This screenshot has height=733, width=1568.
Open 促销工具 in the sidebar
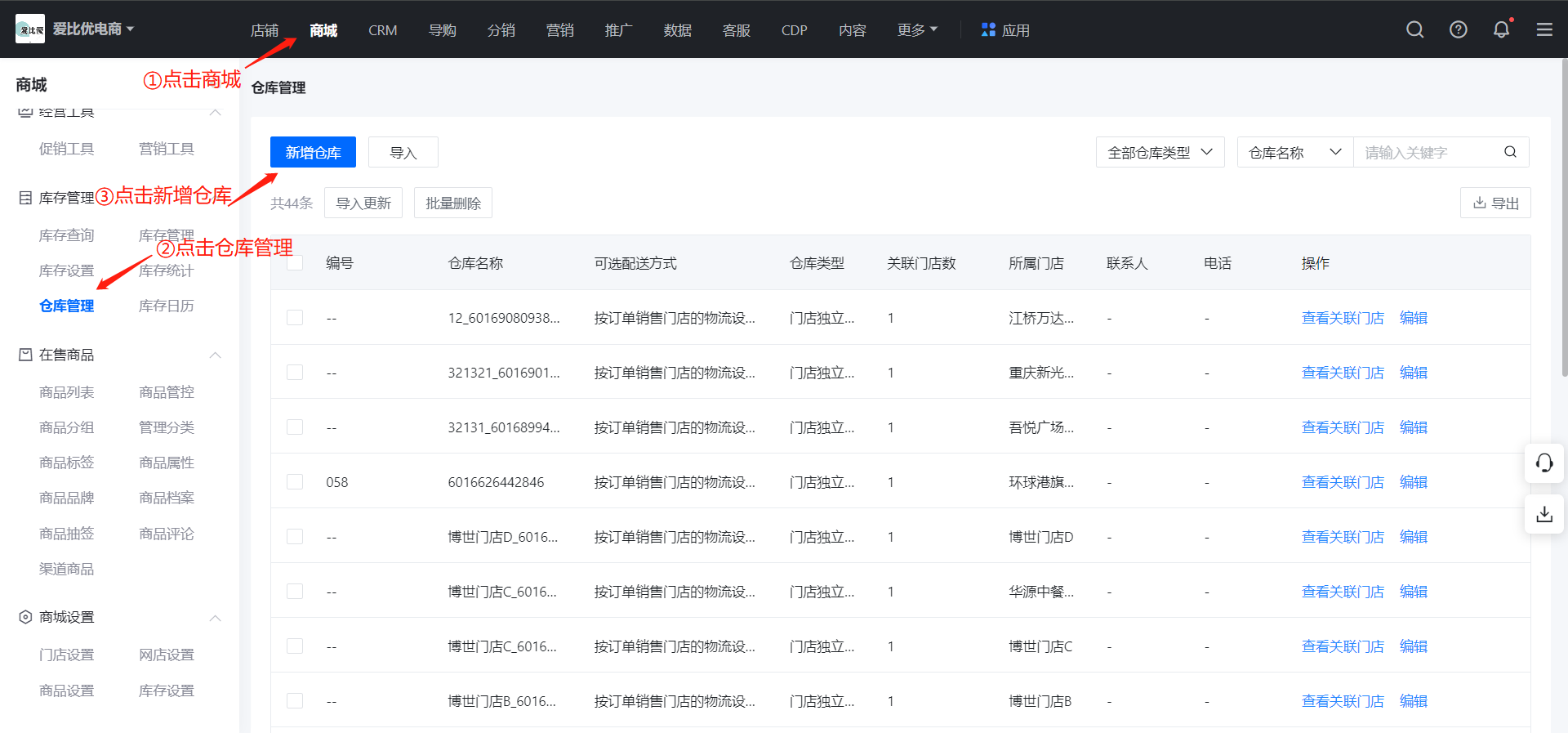click(x=66, y=149)
